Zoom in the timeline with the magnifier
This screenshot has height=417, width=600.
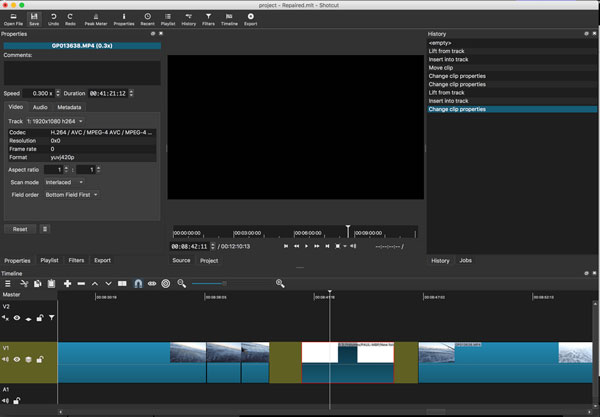click(x=280, y=283)
